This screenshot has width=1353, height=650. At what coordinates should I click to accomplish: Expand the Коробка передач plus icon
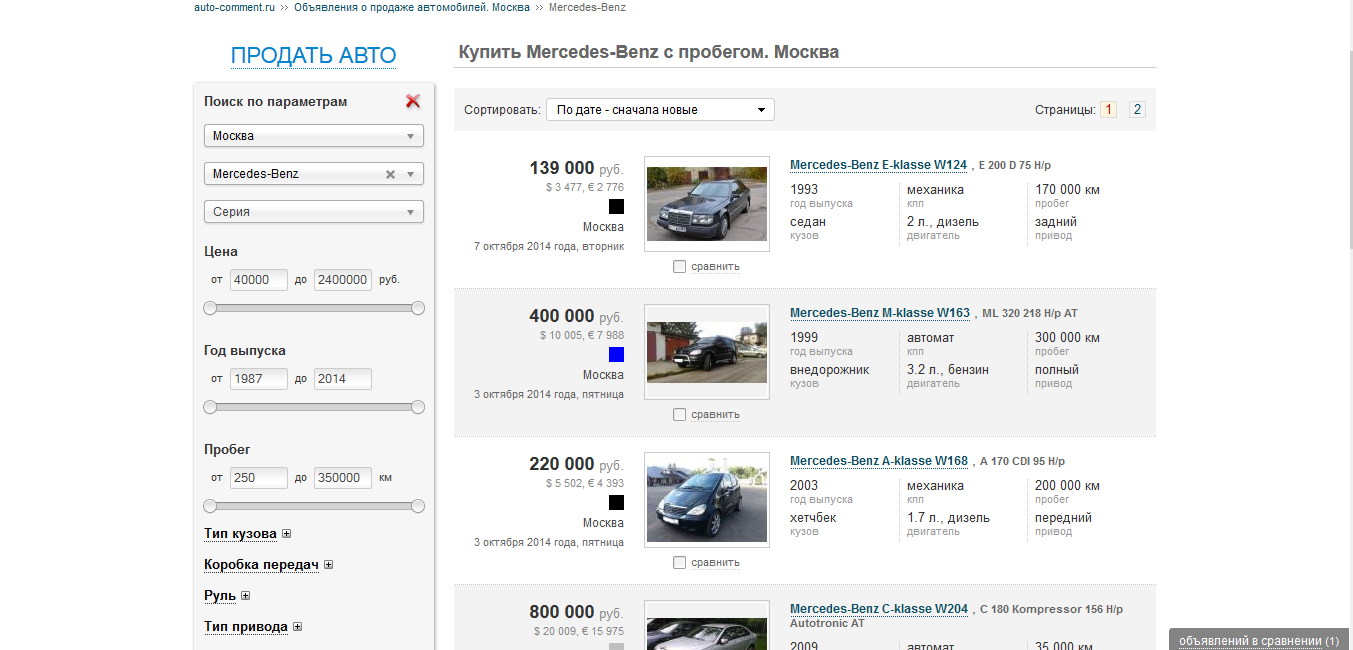328,565
